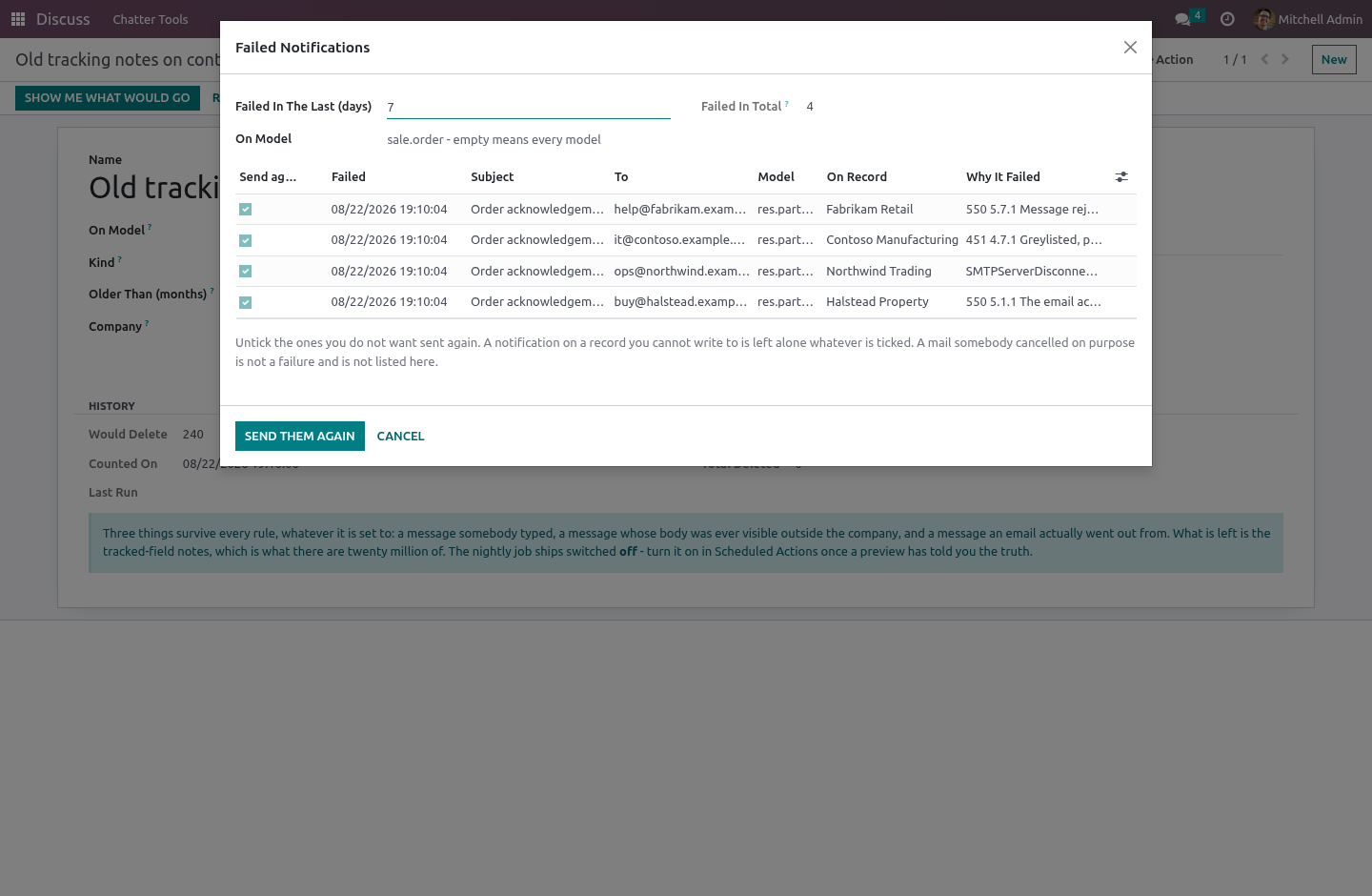Untick send again for Fabrikam Retail

click(246, 210)
